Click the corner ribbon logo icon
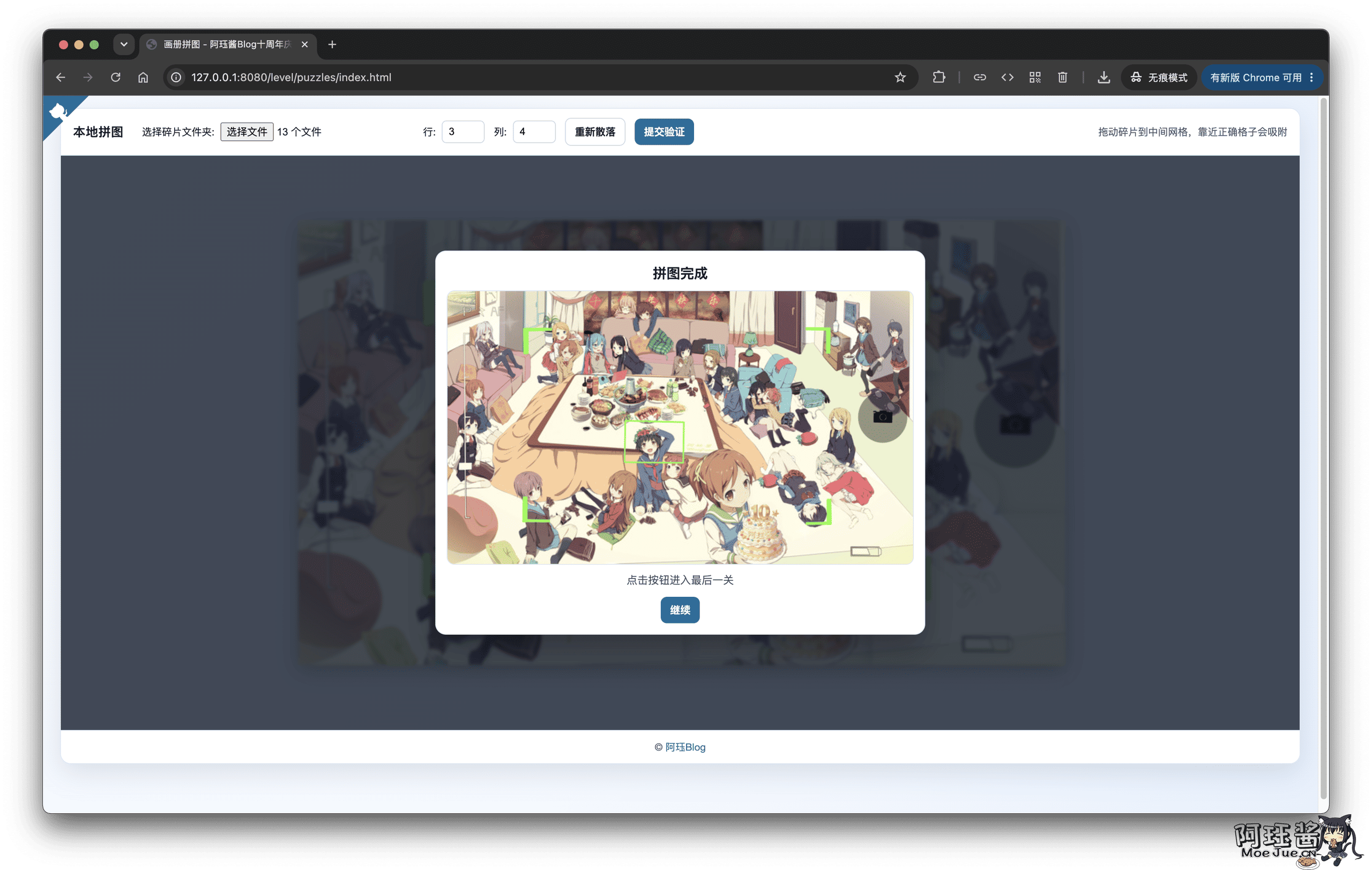Screen dimensions: 1372x870 coord(58,111)
